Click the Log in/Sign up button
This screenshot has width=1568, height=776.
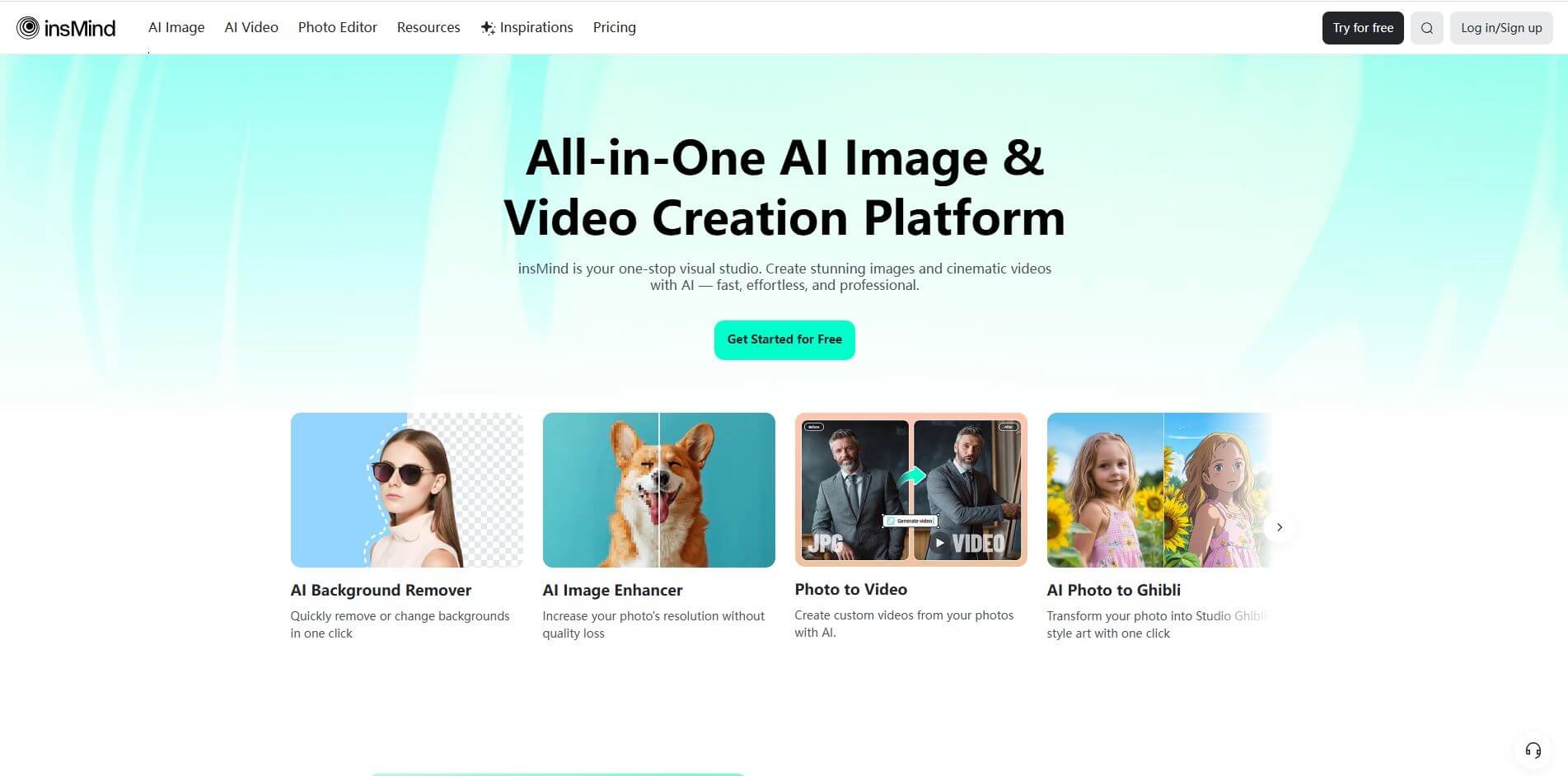point(1500,28)
